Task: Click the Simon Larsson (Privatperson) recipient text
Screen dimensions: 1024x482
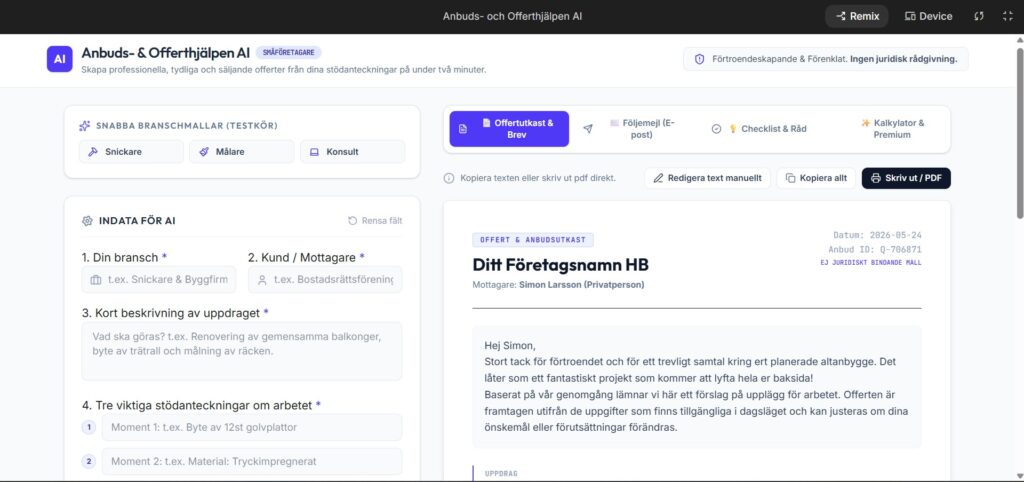Action: [581, 285]
